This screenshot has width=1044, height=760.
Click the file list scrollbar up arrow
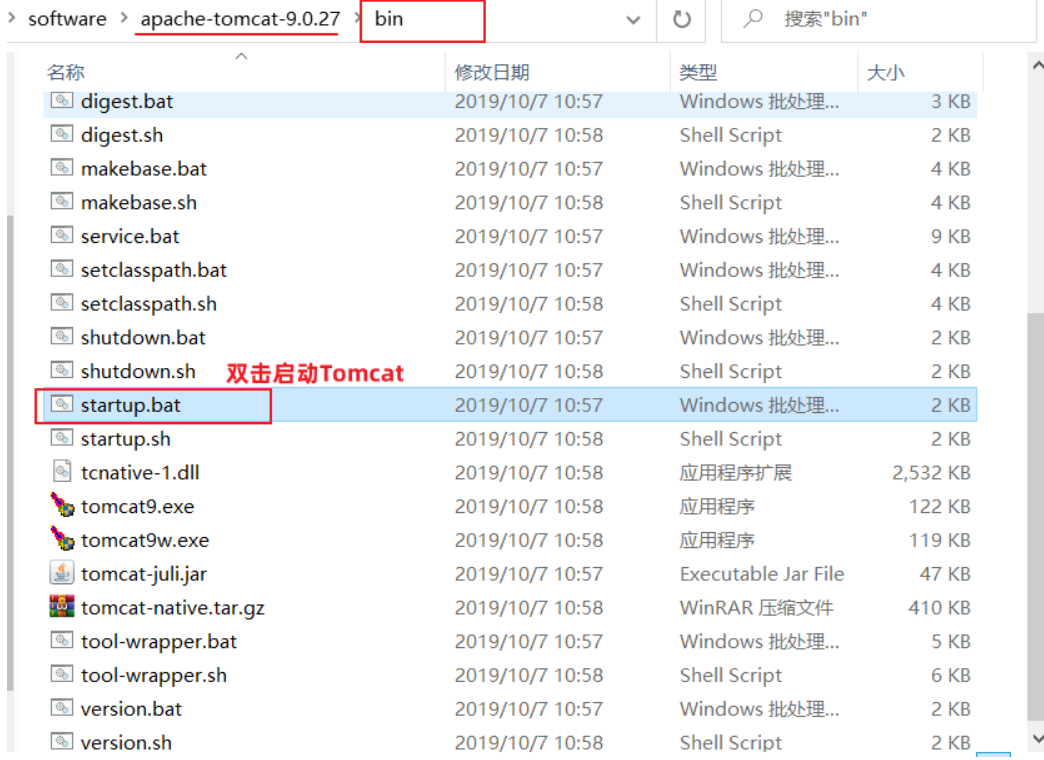coord(1037,65)
